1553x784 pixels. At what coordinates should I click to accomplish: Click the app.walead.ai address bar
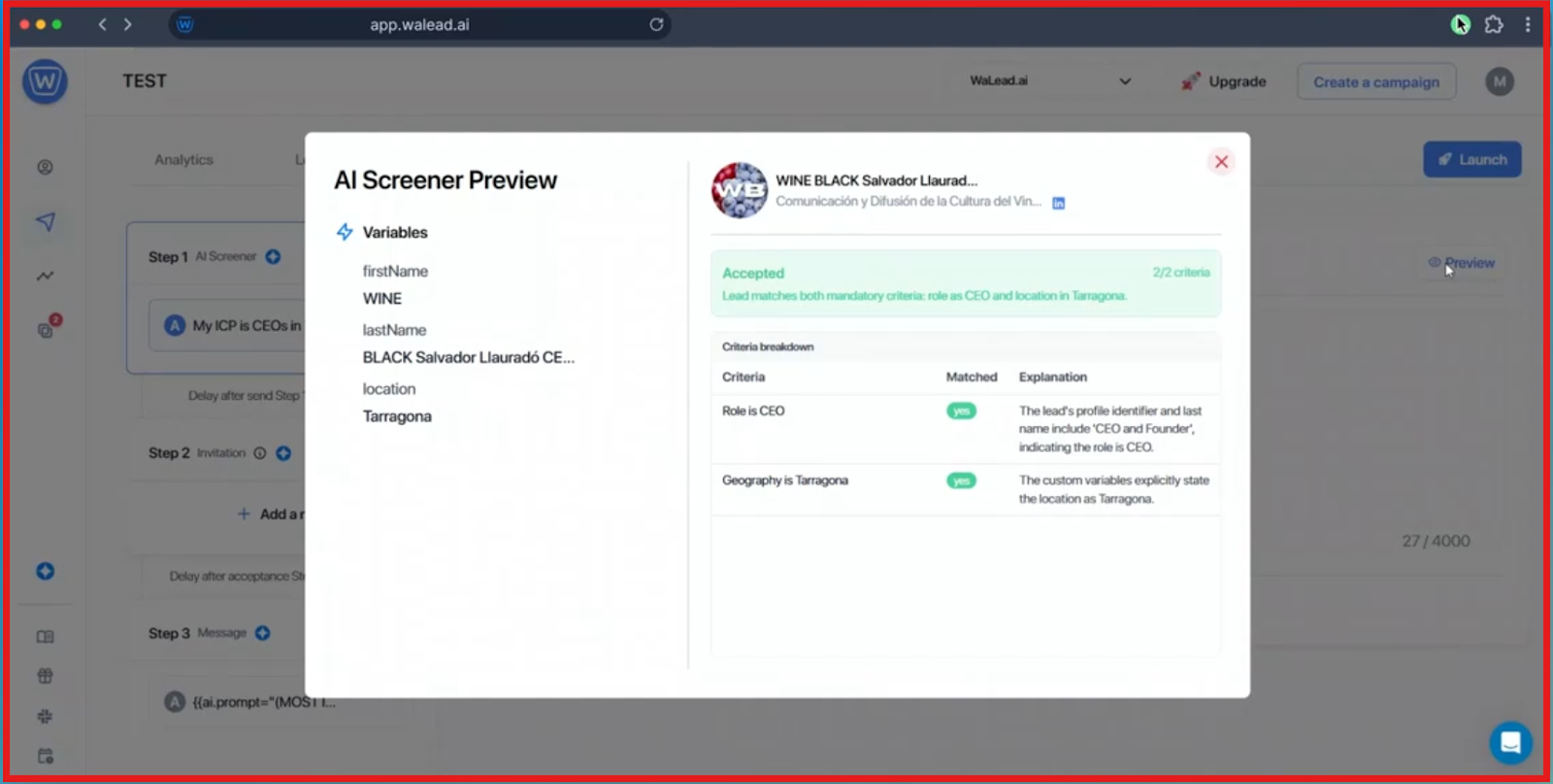[x=419, y=24]
